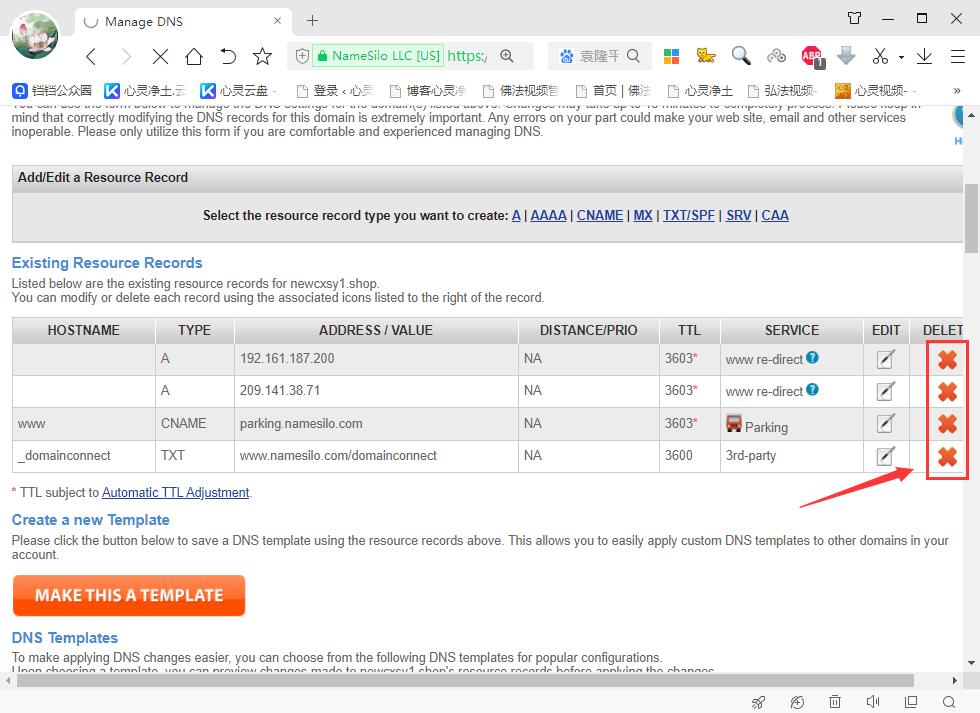Edit the 209.141.38.71 A record

coord(886,391)
